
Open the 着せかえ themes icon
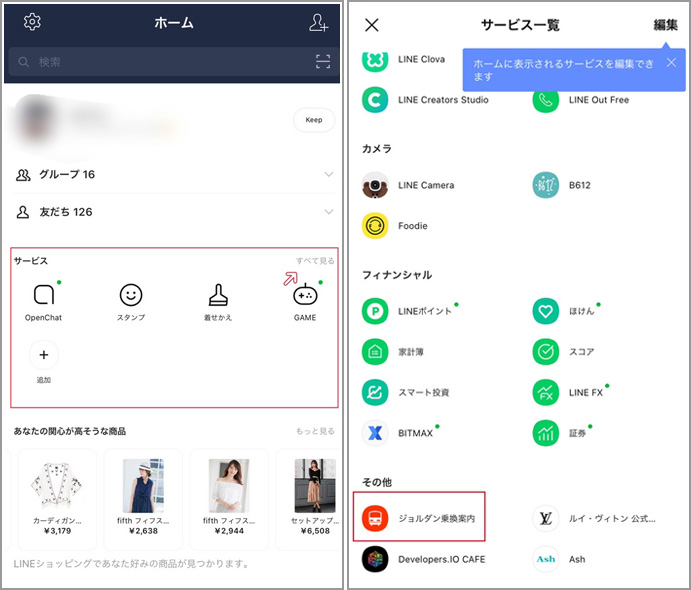pos(218,302)
